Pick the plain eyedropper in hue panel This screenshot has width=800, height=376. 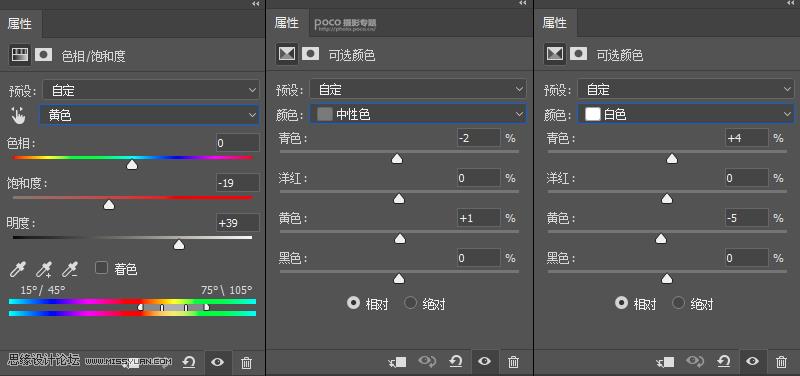(x=18, y=268)
